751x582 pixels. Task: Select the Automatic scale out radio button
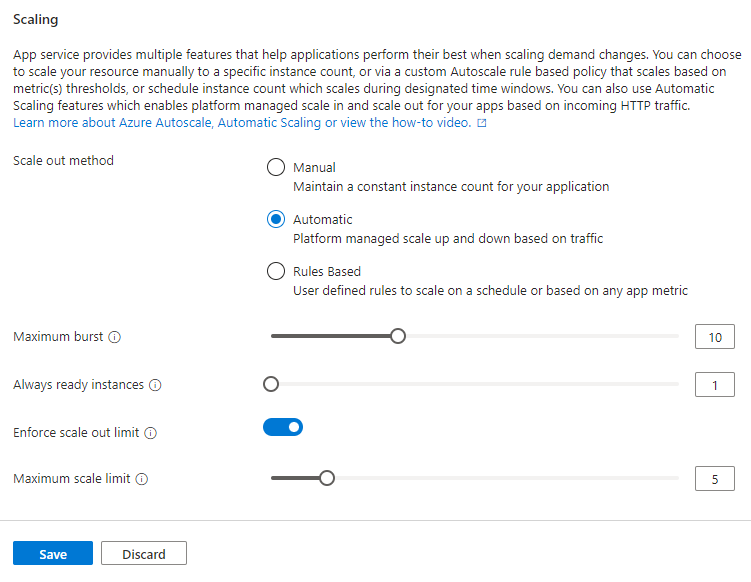pos(276,219)
